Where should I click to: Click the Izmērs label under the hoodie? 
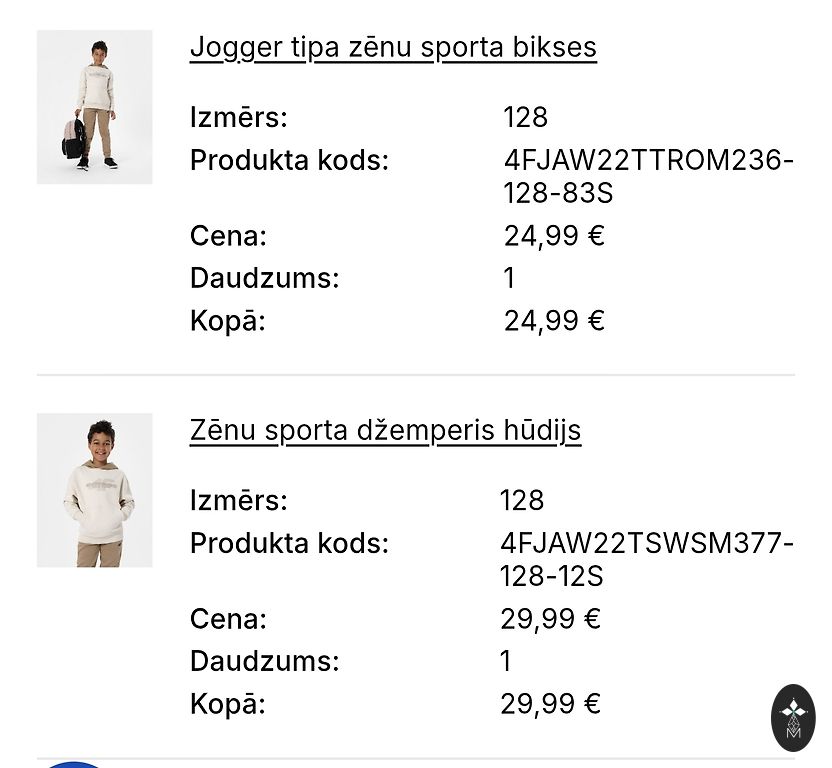(x=238, y=500)
